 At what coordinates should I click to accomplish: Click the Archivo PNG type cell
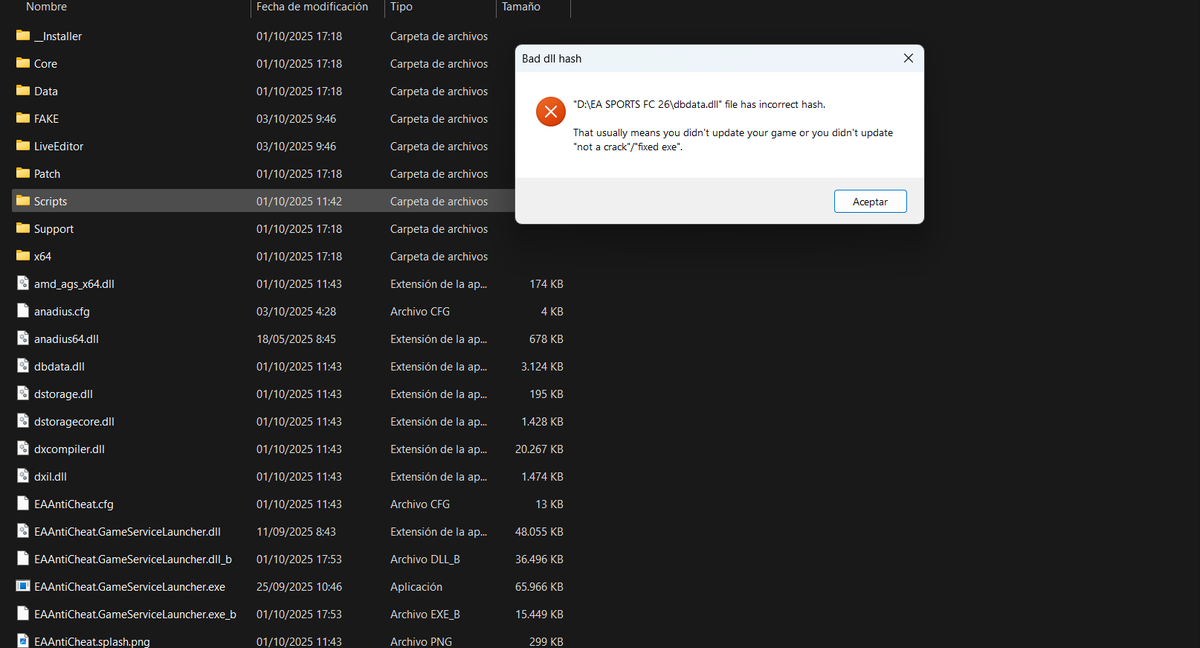(420, 641)
